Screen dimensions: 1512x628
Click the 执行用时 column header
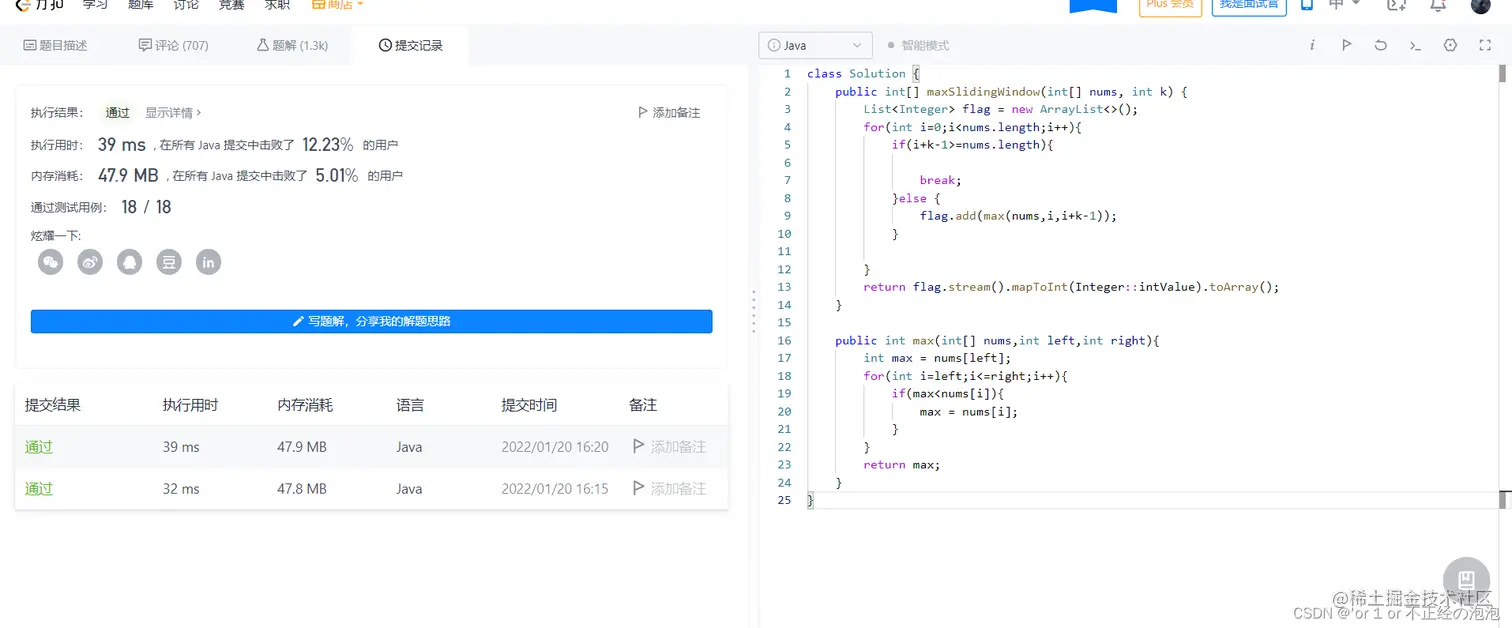pyautogui.click(x=190, y=405)
